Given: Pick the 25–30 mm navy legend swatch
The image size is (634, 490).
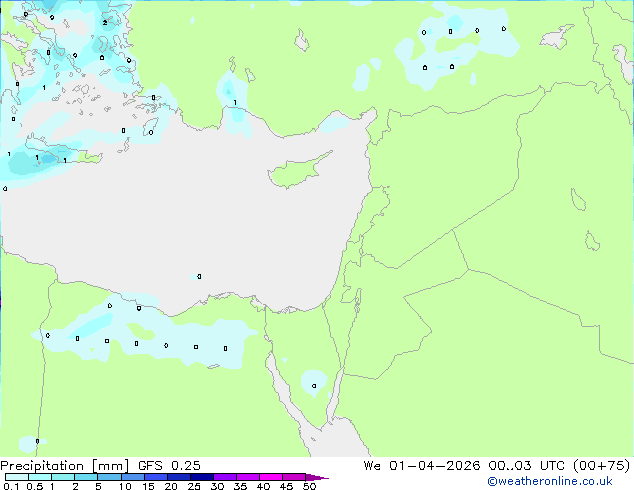Looking at the screenshot, I should tap(201, 477).
